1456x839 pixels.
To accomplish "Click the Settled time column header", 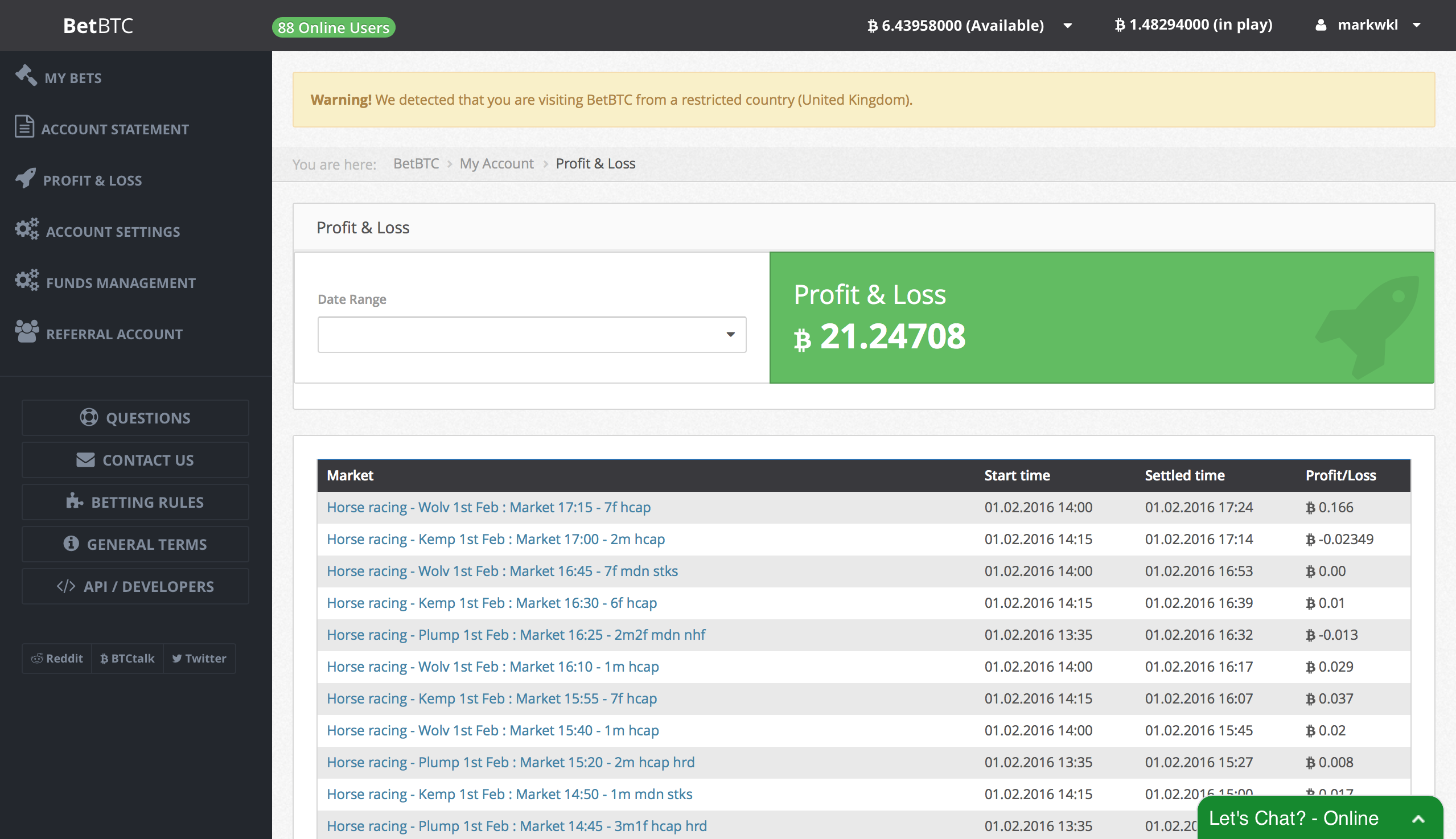I will (x=1184, y=475).
